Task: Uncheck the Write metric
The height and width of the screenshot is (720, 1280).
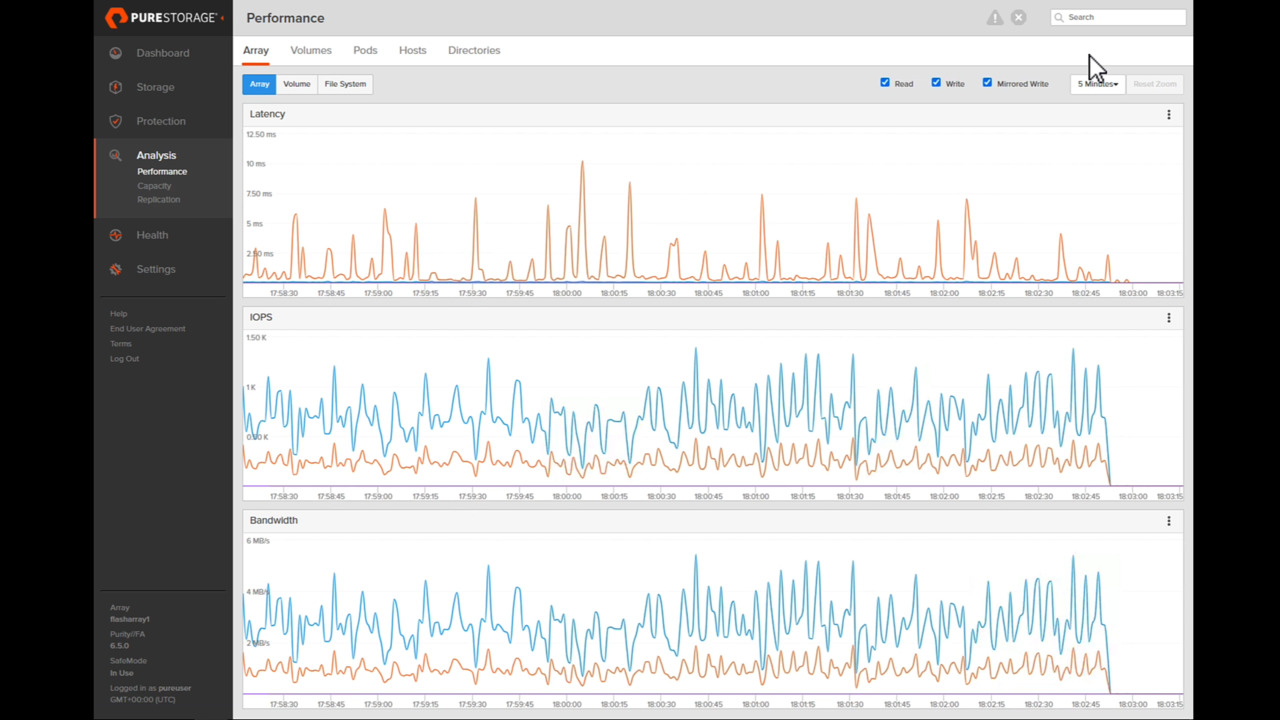Action: coord(936,83)
